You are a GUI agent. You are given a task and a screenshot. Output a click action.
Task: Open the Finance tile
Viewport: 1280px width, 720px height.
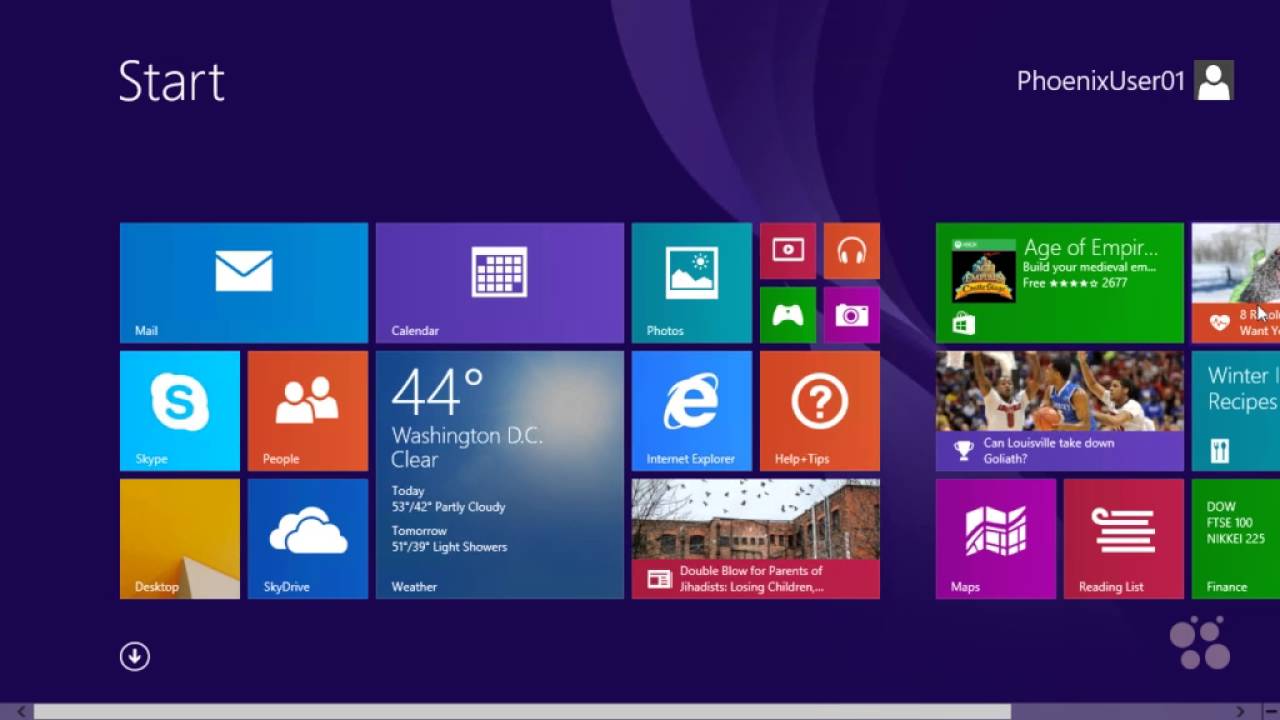tap(1236, 539)
